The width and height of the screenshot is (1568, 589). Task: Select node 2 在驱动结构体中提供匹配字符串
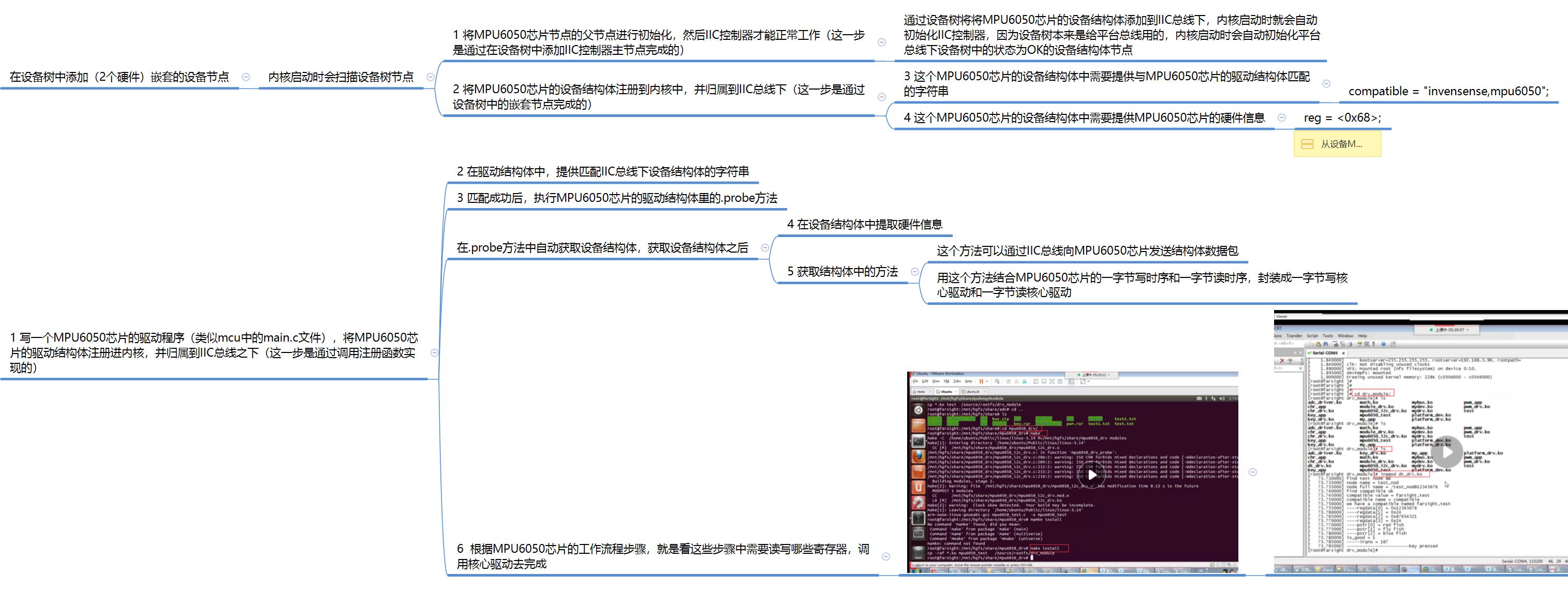(602, 172)
